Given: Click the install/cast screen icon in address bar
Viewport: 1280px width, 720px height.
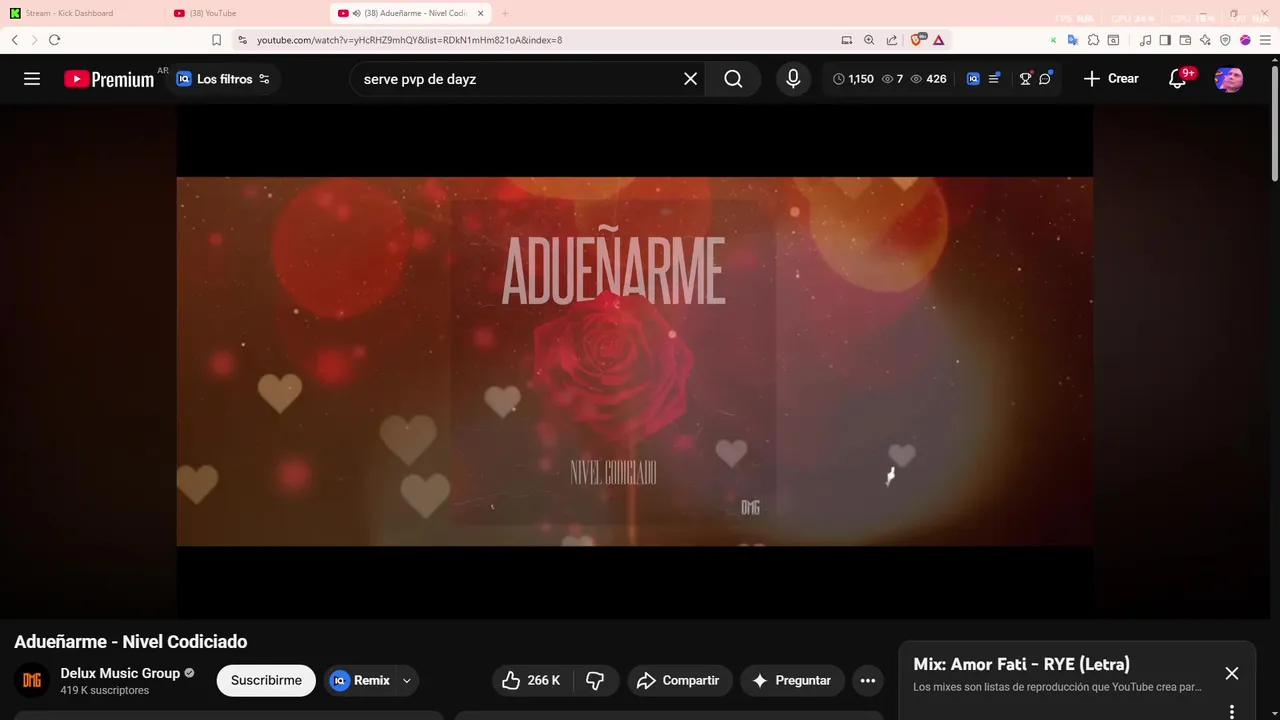Looking at the screenshot, I should pos(847,40).
